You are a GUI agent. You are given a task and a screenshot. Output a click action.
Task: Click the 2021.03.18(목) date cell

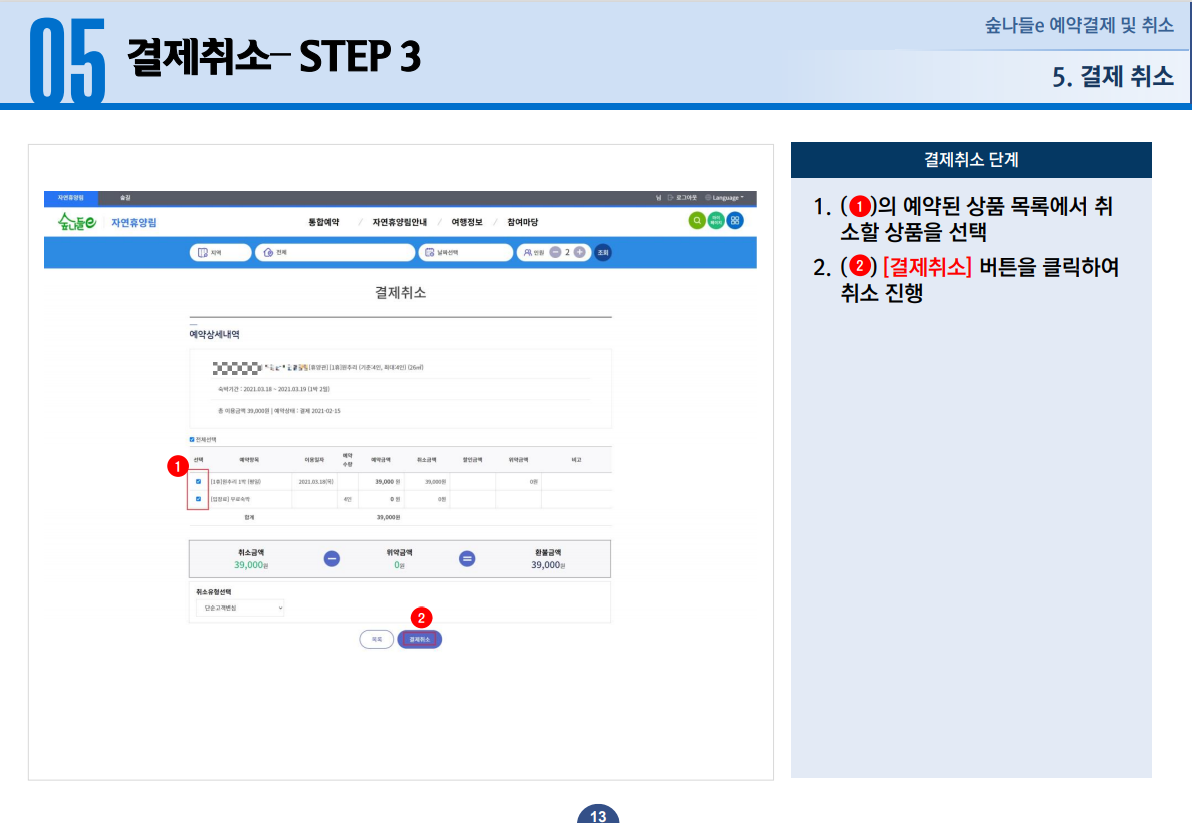point(315,482)
